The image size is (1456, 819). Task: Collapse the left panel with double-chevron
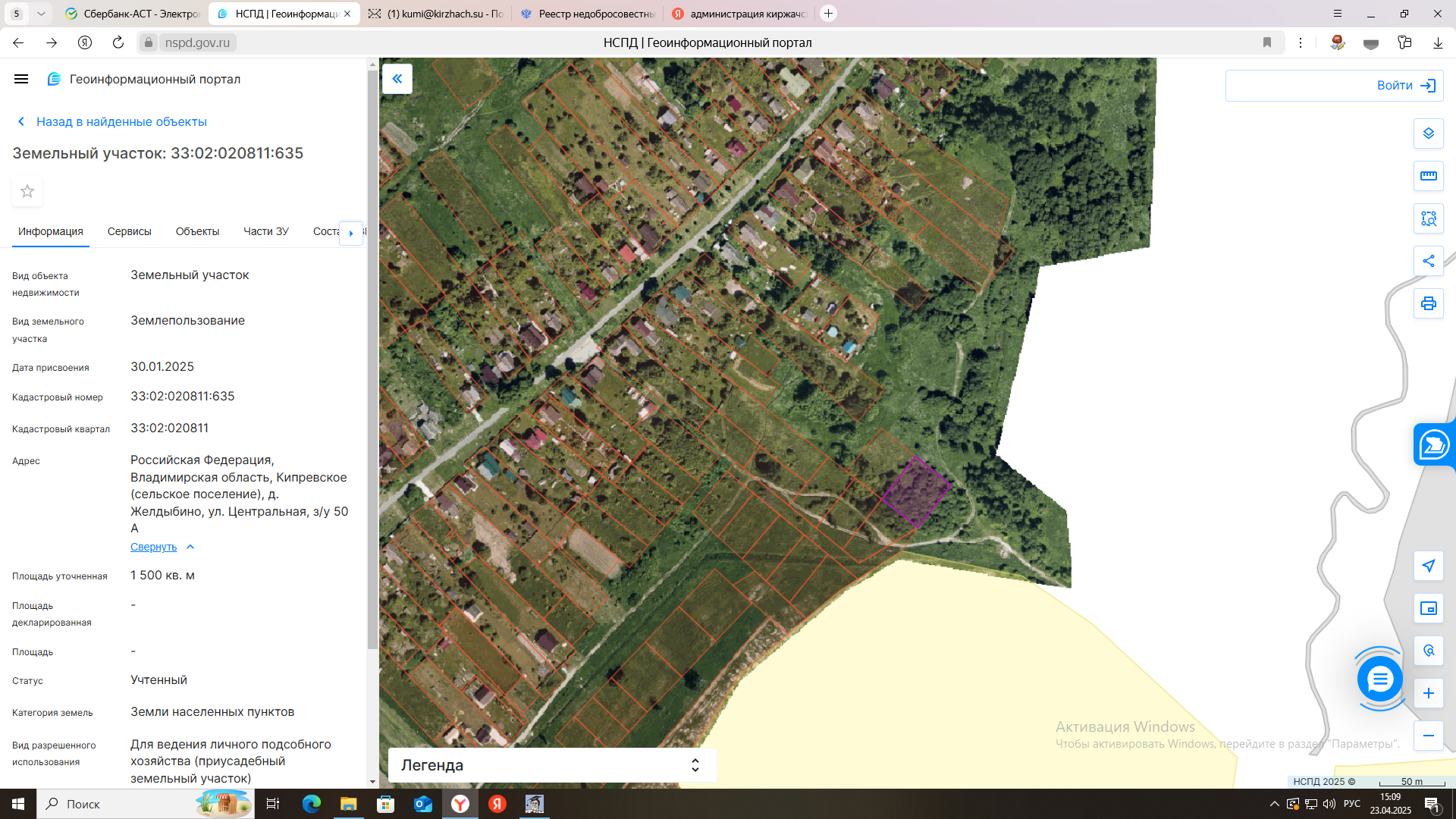[397, 79]
